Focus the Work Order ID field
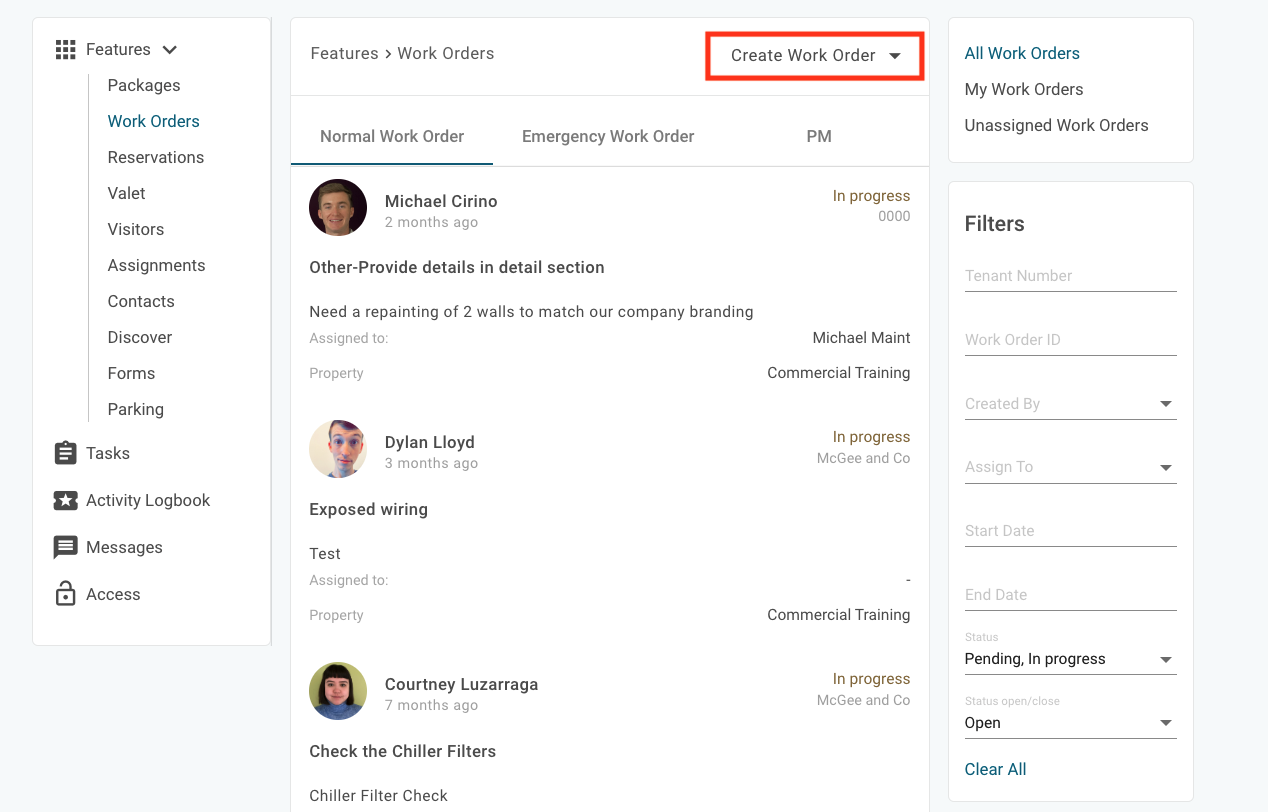The image size is (1268, 812). click(x=1070, y=340)
